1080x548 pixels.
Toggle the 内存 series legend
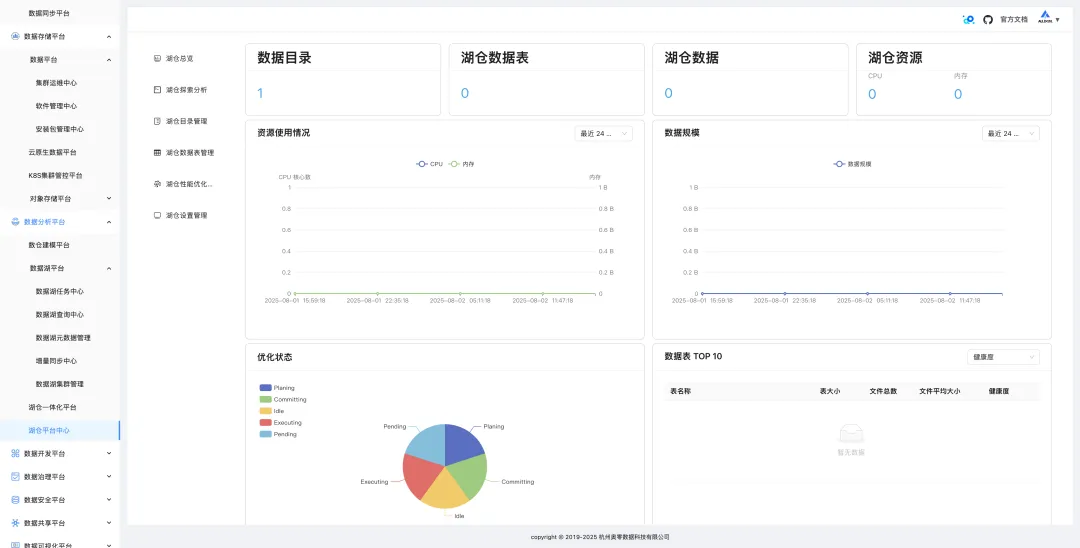click(461, 164)
